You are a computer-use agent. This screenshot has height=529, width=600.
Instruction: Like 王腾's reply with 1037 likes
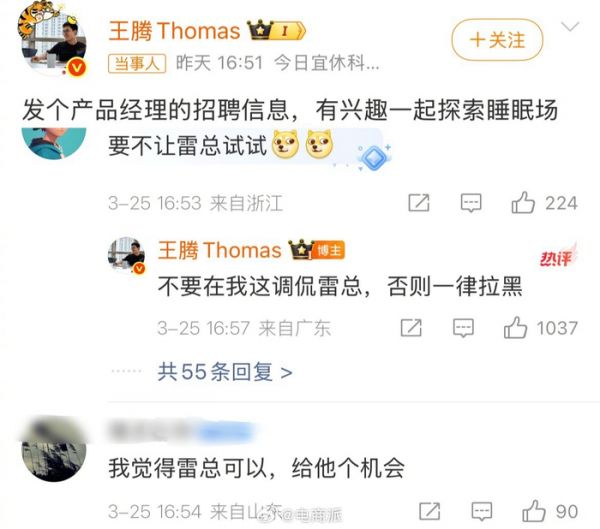click(x=515, y=328)
